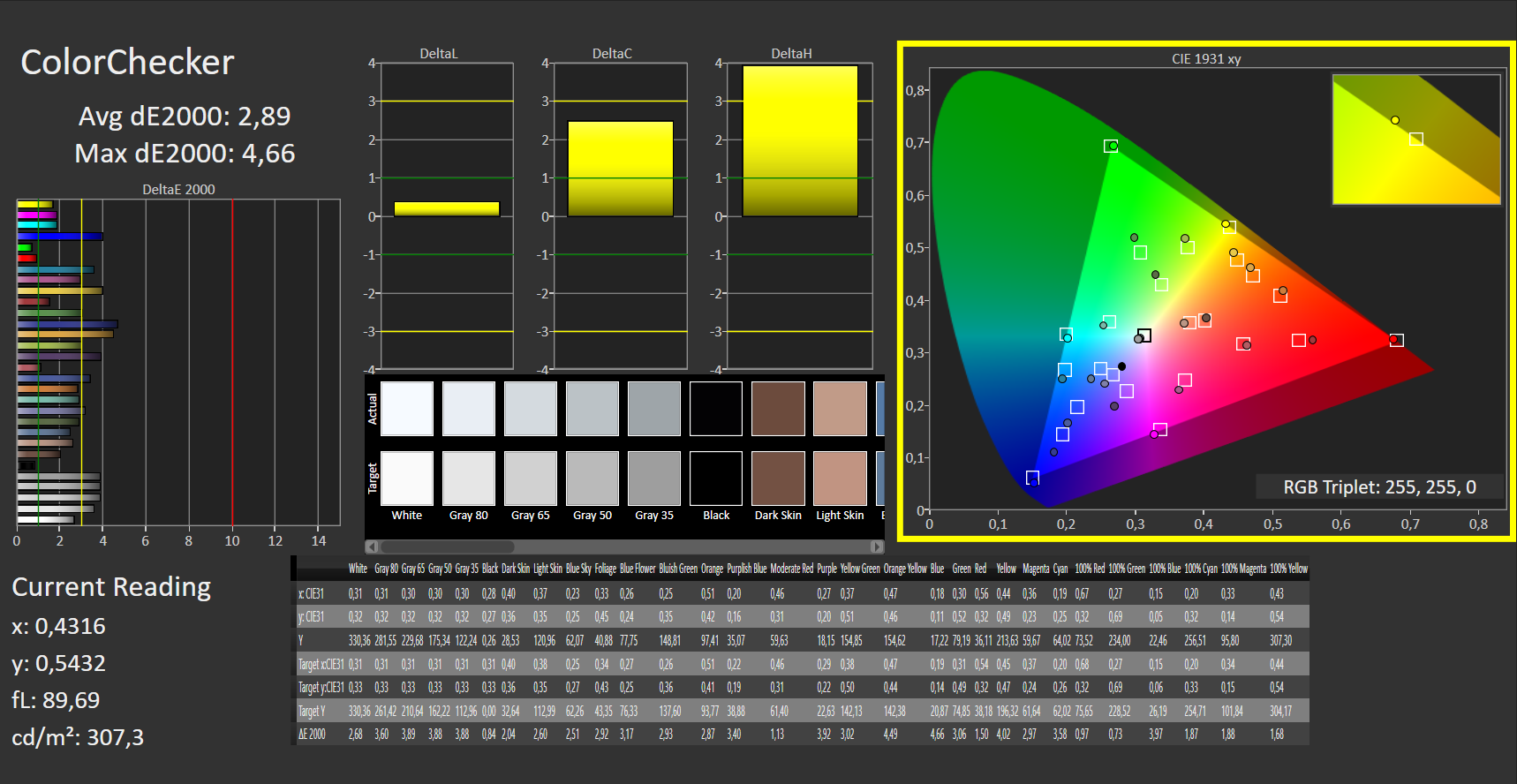
Task: Click the ColorChecker title
Action: click(x=127, y=62)
